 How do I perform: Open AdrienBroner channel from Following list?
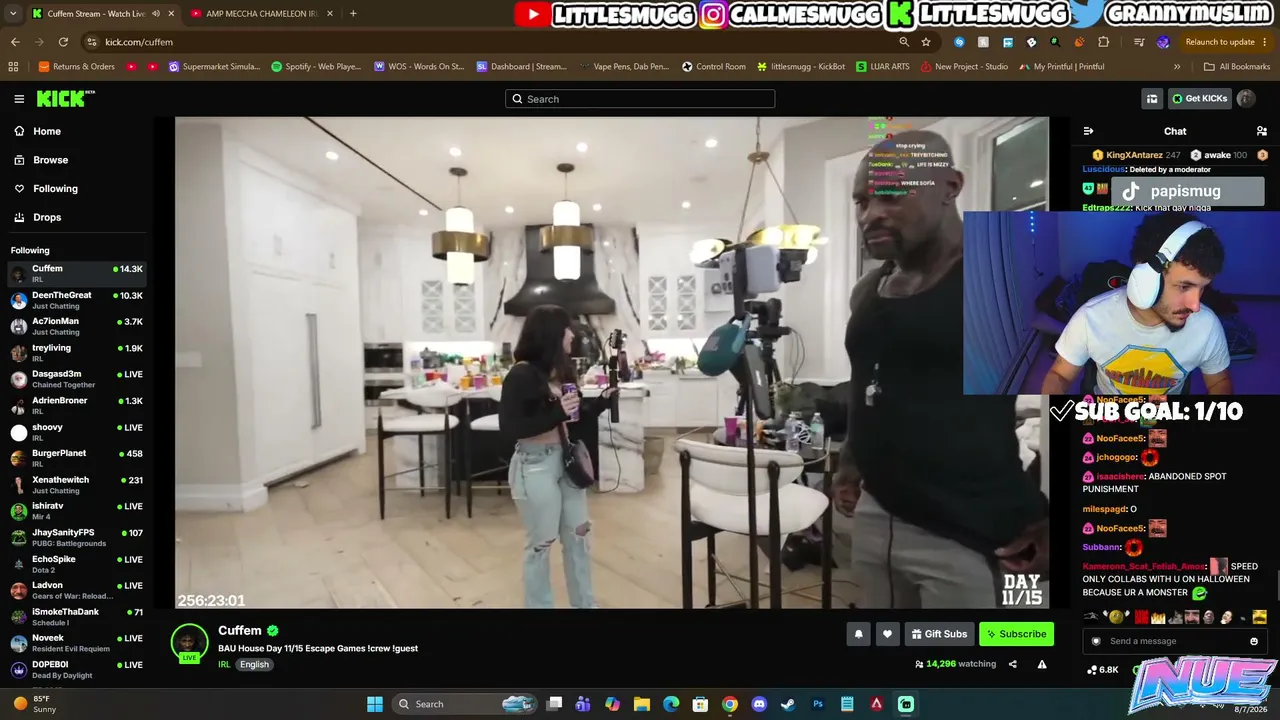point(77,405)
